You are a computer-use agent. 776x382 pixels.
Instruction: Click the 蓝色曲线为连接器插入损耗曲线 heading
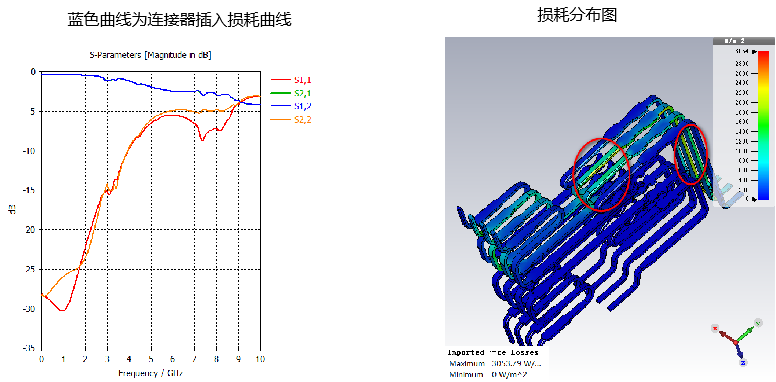click(180, 20)
